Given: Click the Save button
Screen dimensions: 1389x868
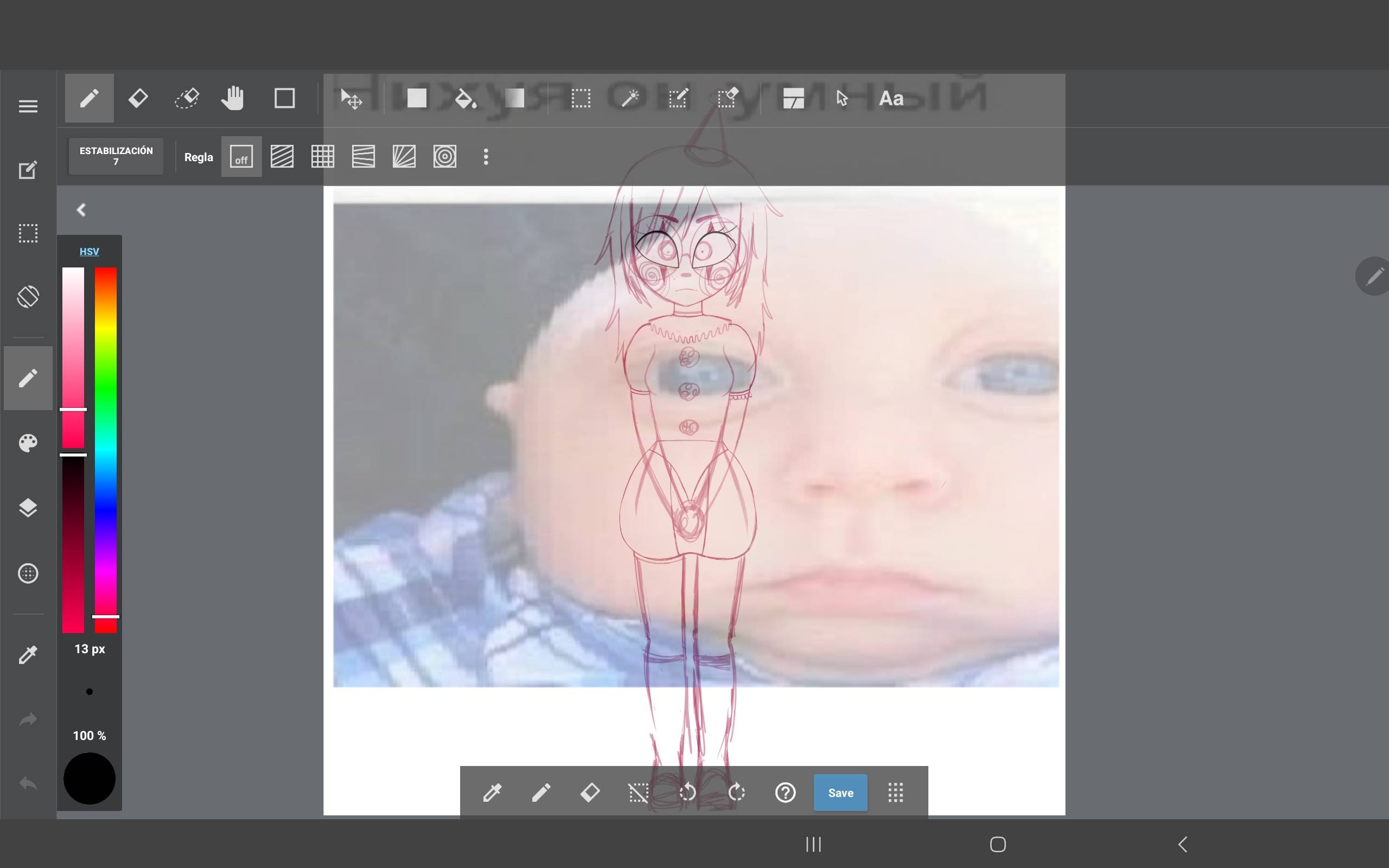Looking at the screenshot, I should [840, 792].
